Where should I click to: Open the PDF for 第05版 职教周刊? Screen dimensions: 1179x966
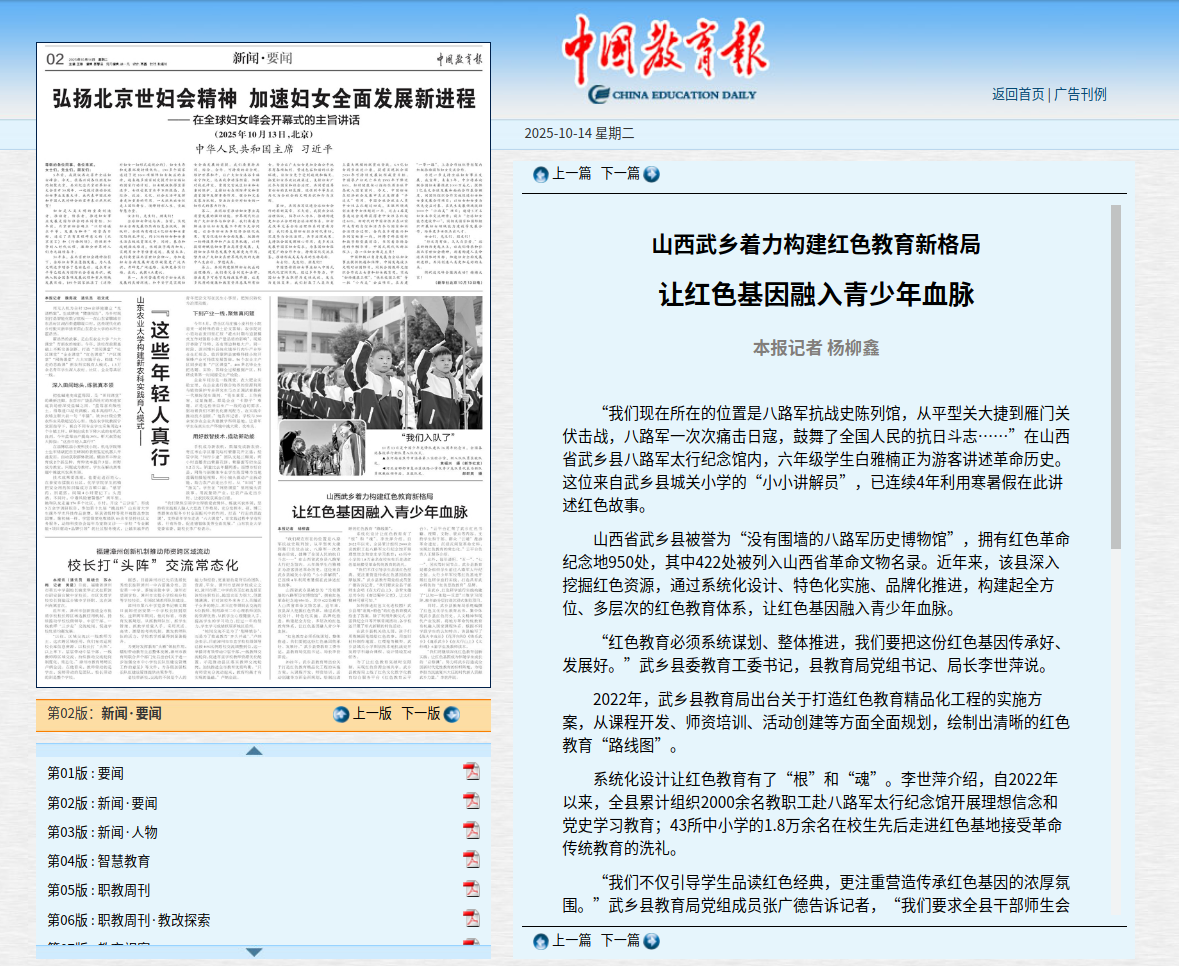pos(471,890)
